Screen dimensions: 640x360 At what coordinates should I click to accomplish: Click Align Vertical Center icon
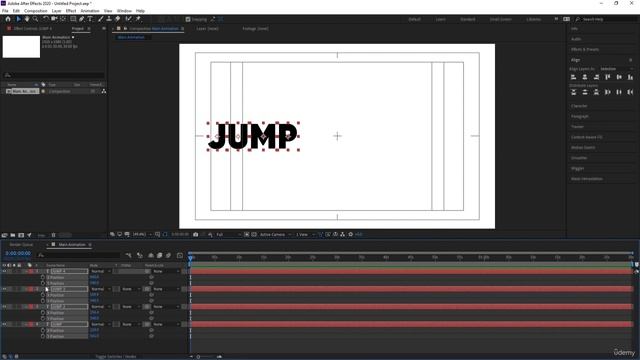click(619, 77)
